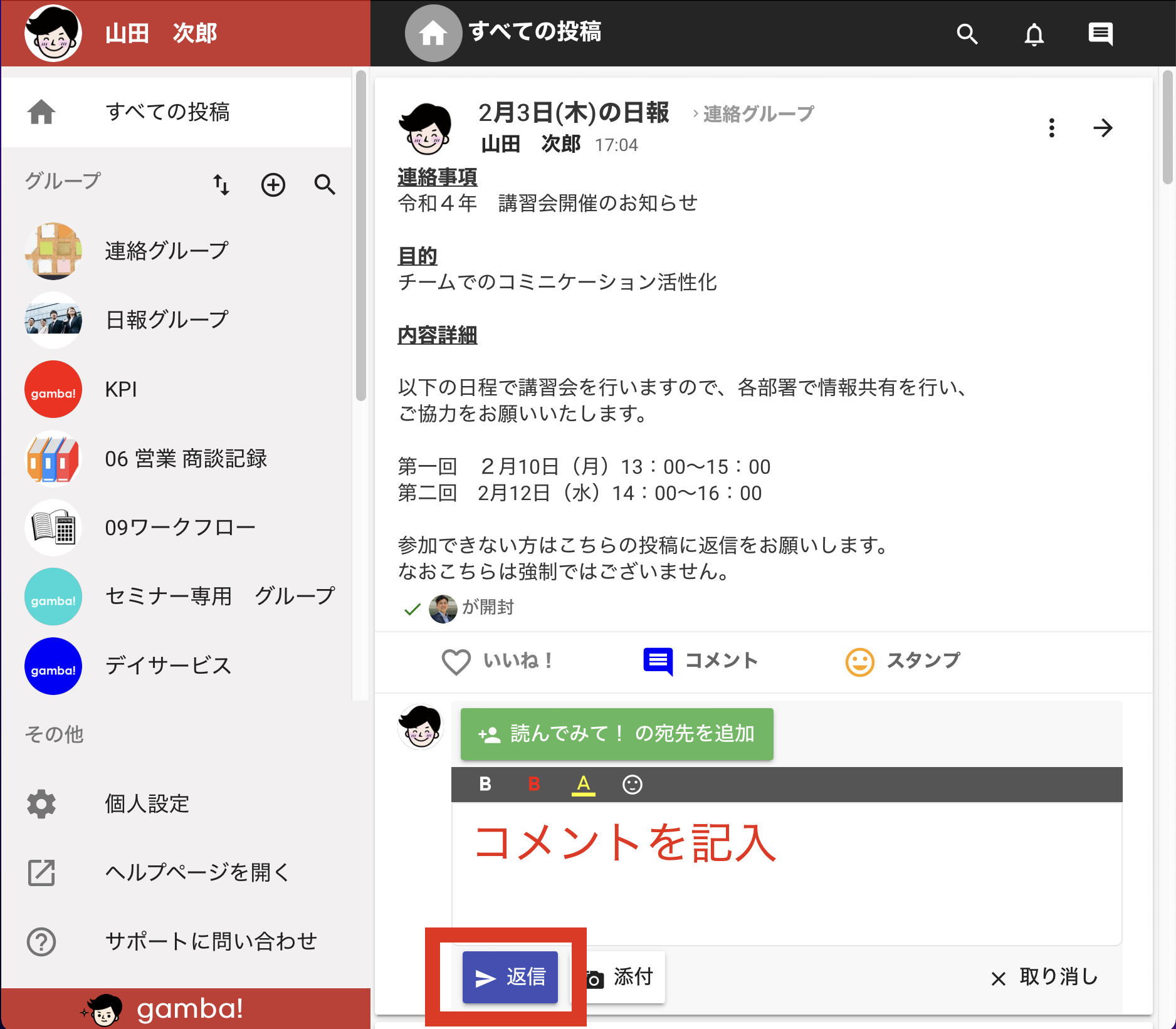Open notifications via the bell icon
1176x1029 pixels.
[1034, 34]
